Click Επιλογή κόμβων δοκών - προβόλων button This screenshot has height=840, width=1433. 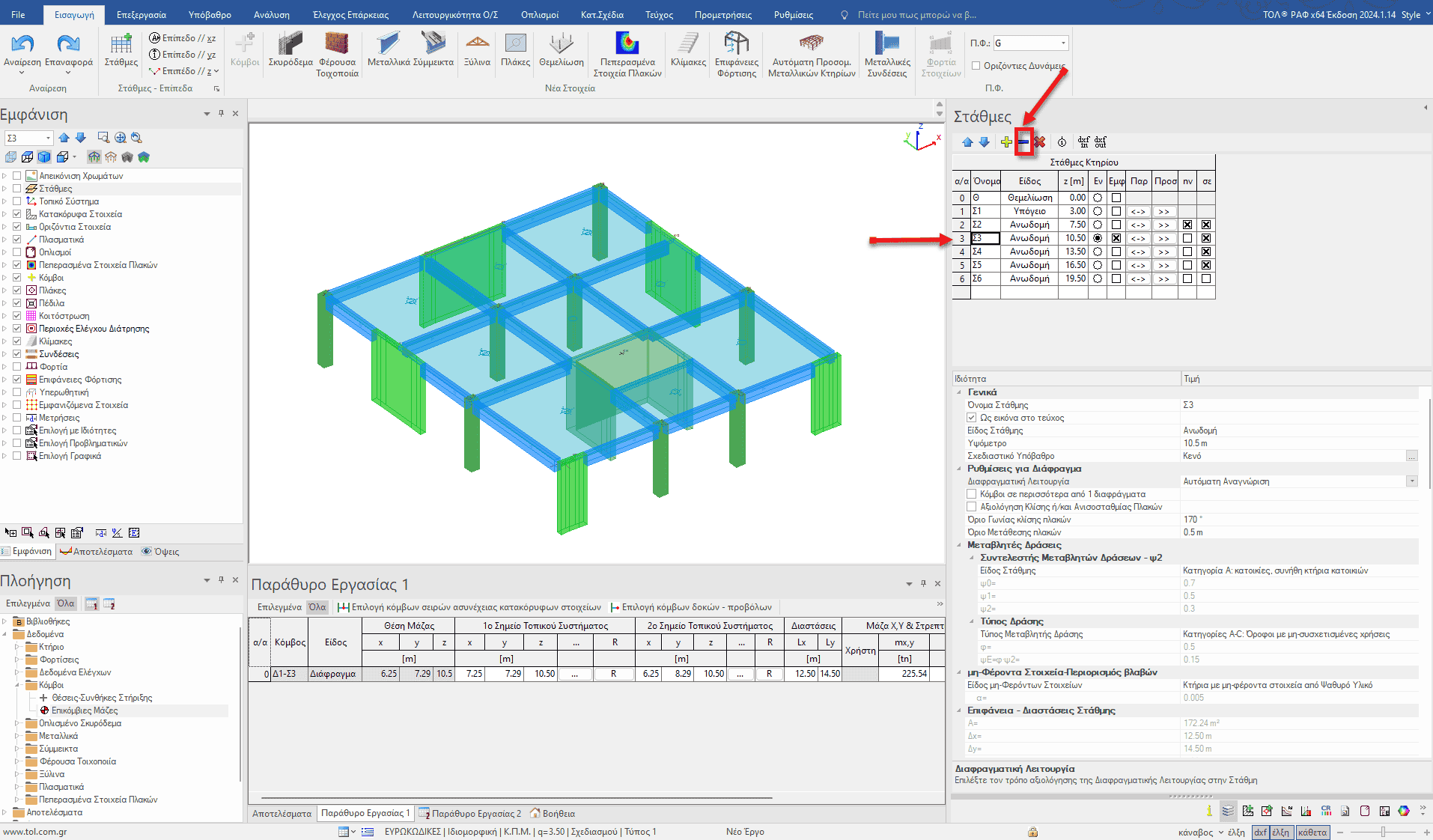[691, 607]
